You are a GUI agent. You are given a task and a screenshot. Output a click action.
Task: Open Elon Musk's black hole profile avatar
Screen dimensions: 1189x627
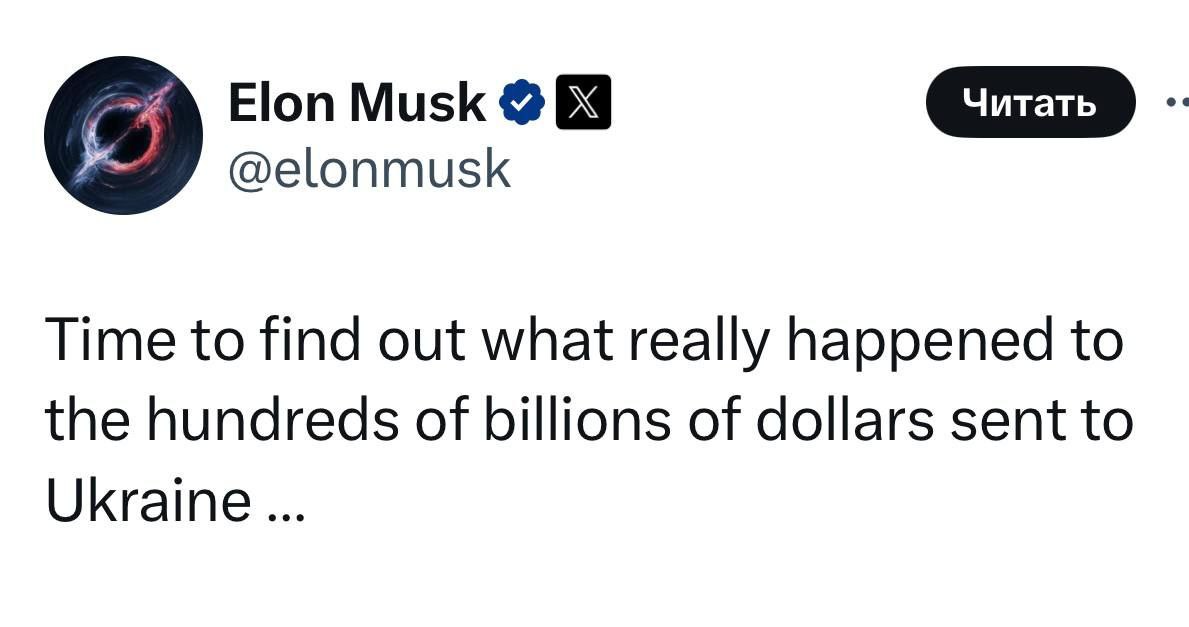click(x=124, y=133)
